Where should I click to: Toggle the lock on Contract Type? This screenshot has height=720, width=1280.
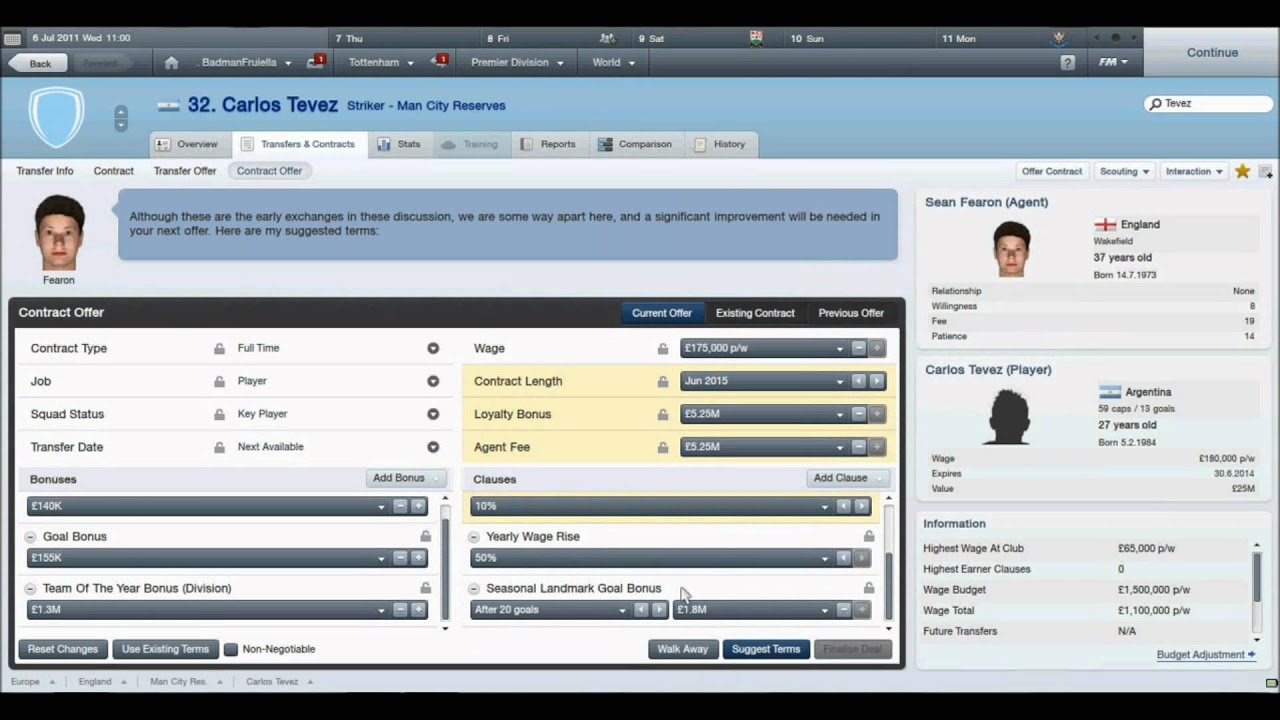pos(219,349)
